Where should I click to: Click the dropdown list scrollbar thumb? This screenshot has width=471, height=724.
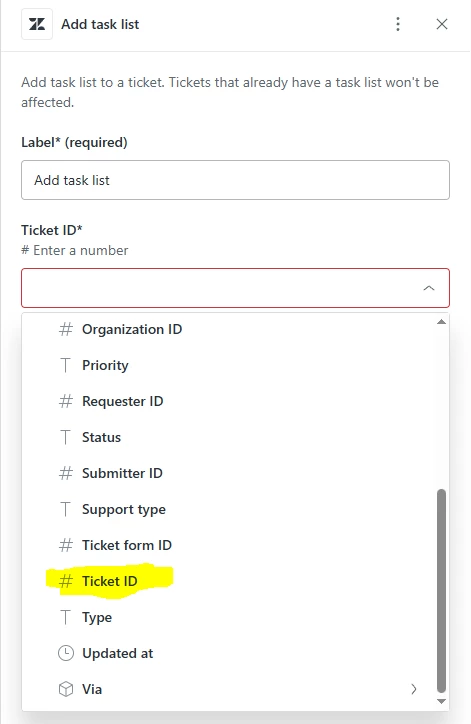tap(441, 591)
